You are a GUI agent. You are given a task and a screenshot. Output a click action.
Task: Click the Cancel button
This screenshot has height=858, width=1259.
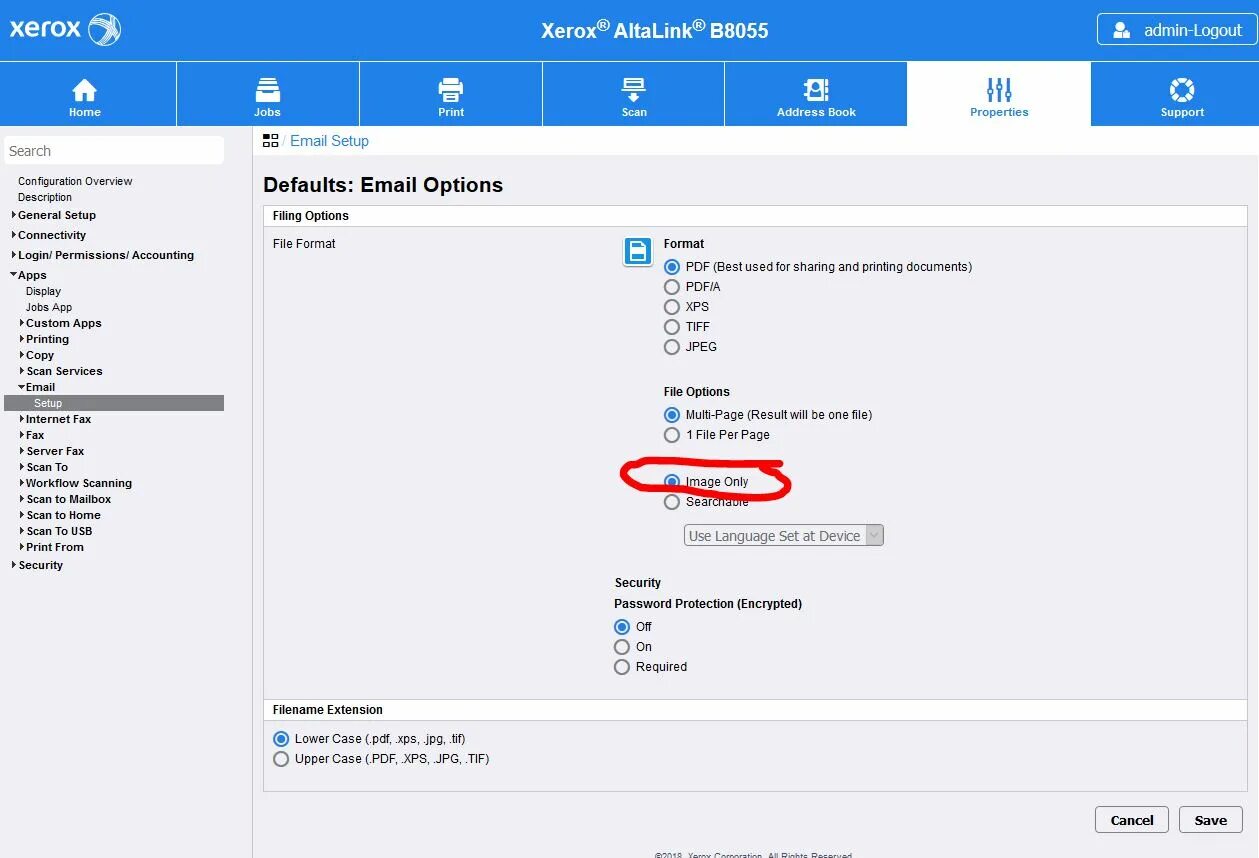point(1132,820)
